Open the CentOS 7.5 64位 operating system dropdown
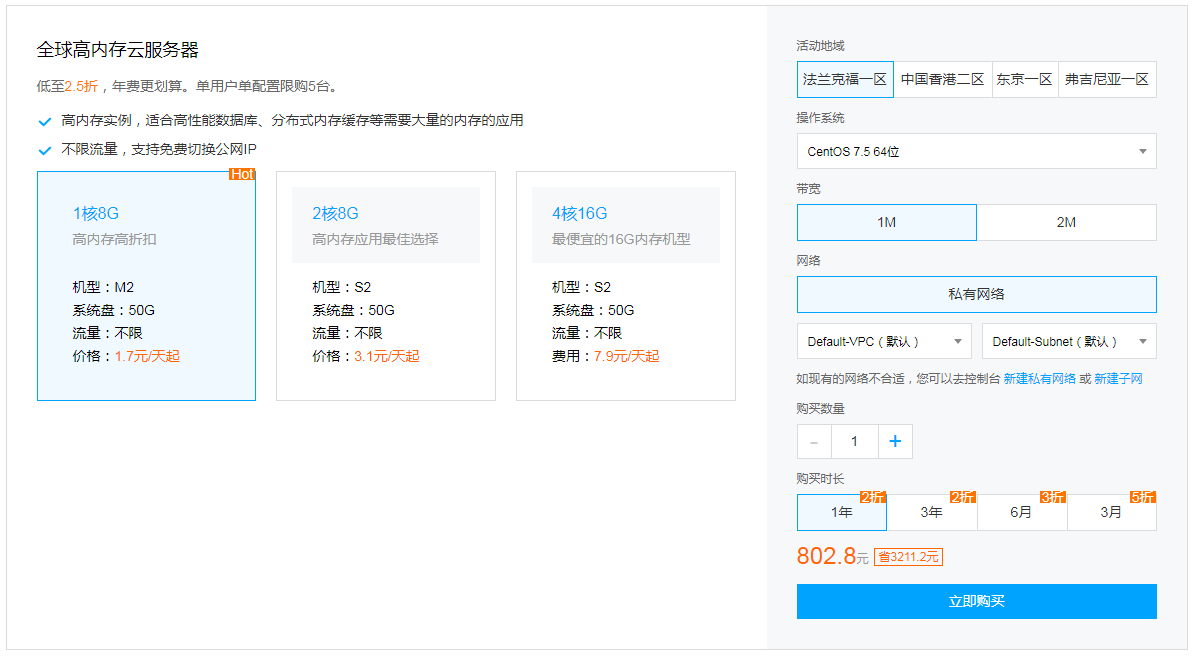Screen dimensions: 1195x656 (976, 151)
